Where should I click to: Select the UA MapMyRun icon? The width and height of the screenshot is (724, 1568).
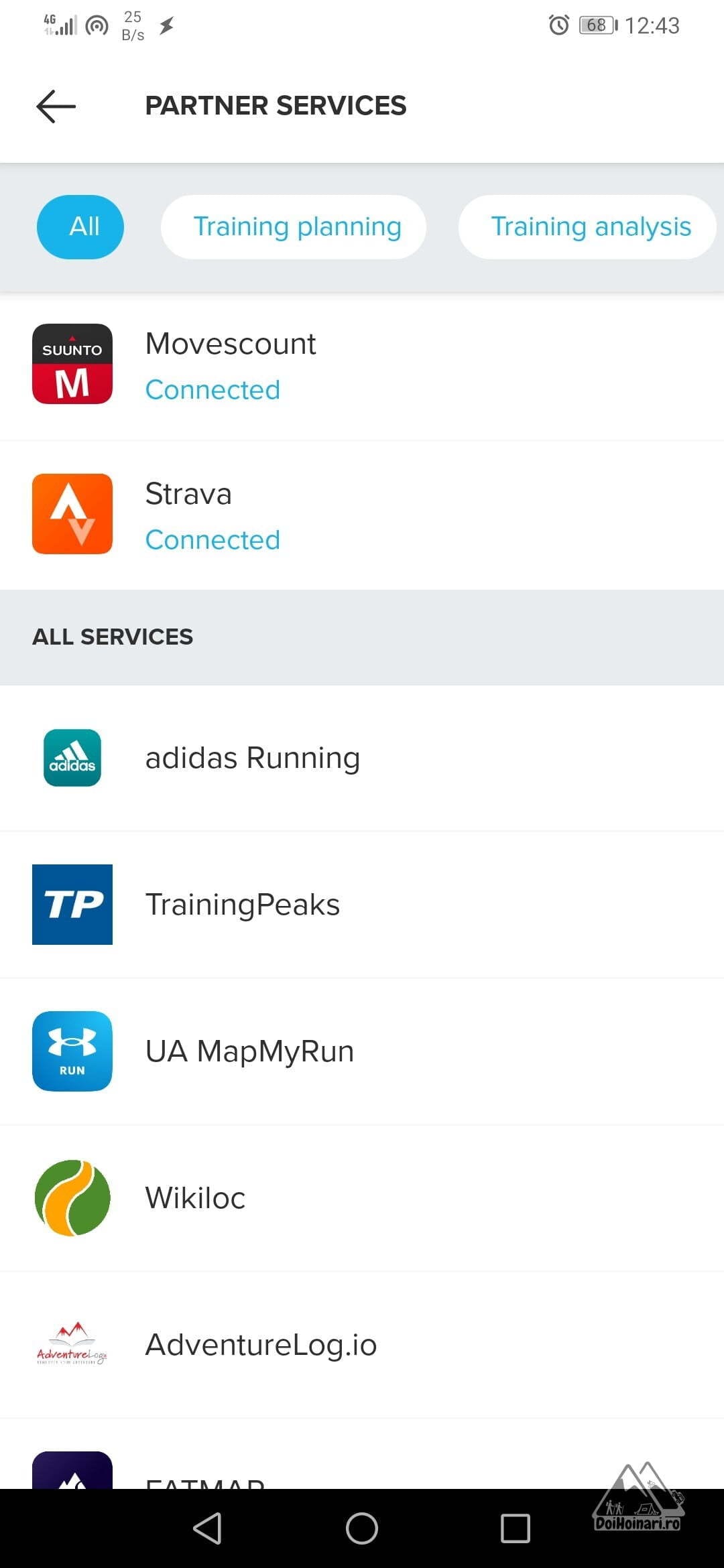click(72, 1051)
